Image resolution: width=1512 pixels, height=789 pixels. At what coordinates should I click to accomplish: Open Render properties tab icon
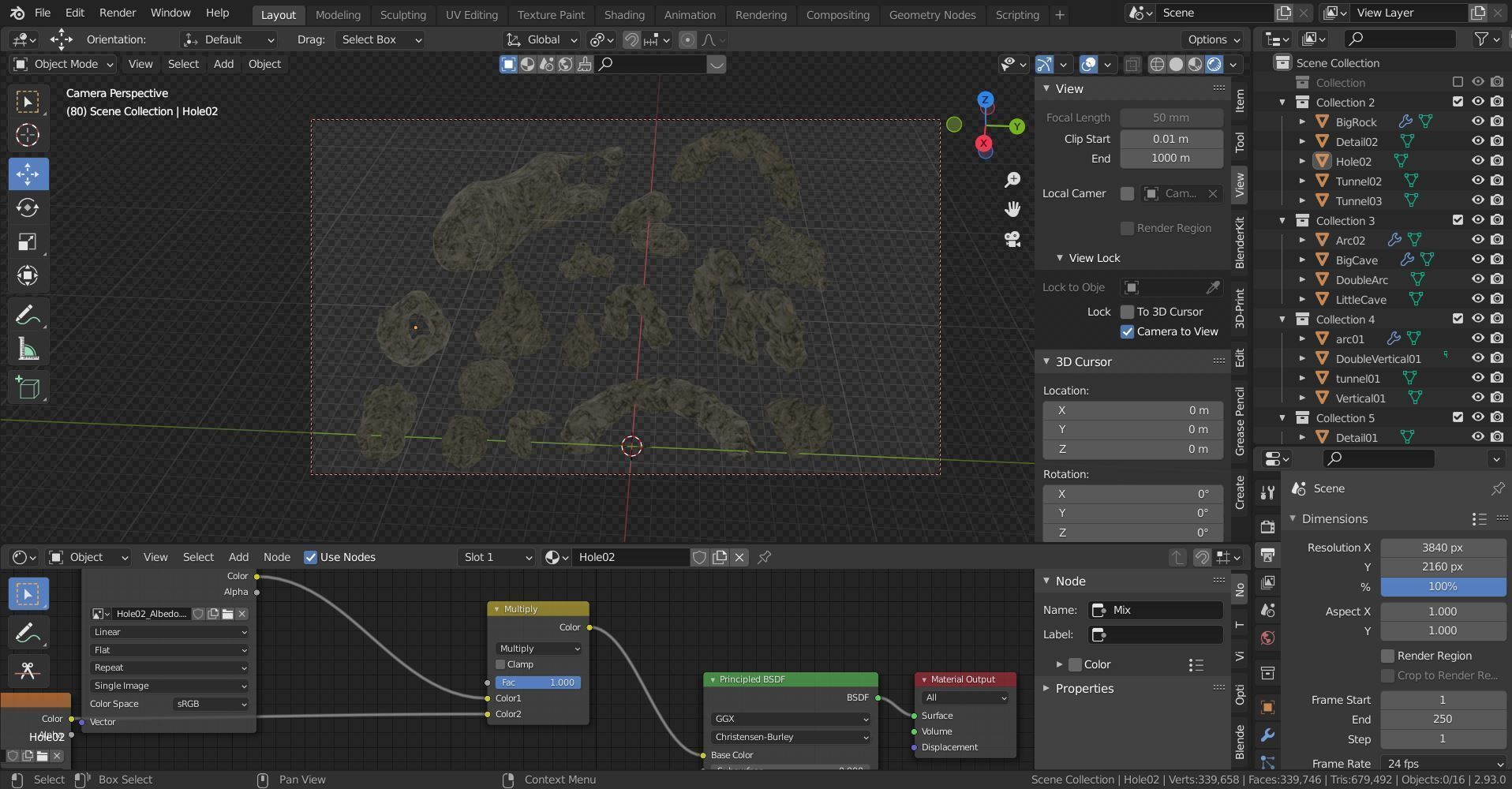[1267, 527]
